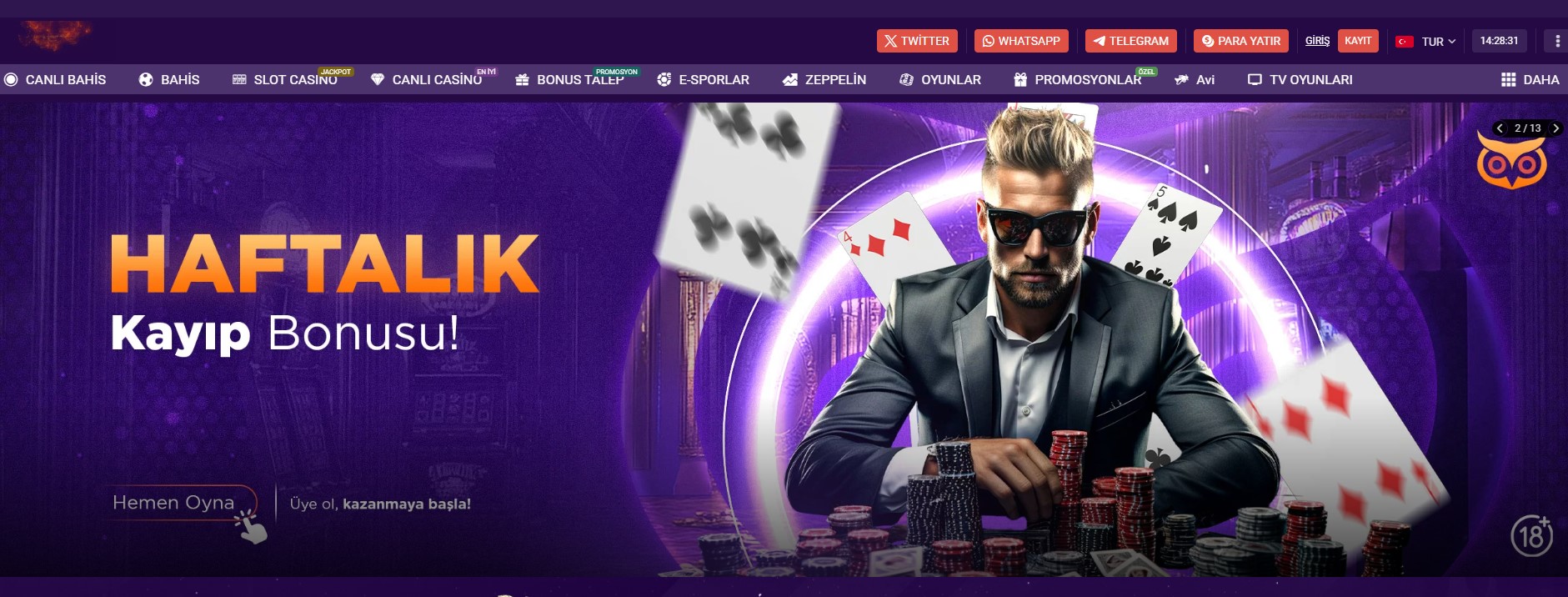Open DAHA grid menu
This screenshot has height=597, width=1568.
coord(1530,79)
